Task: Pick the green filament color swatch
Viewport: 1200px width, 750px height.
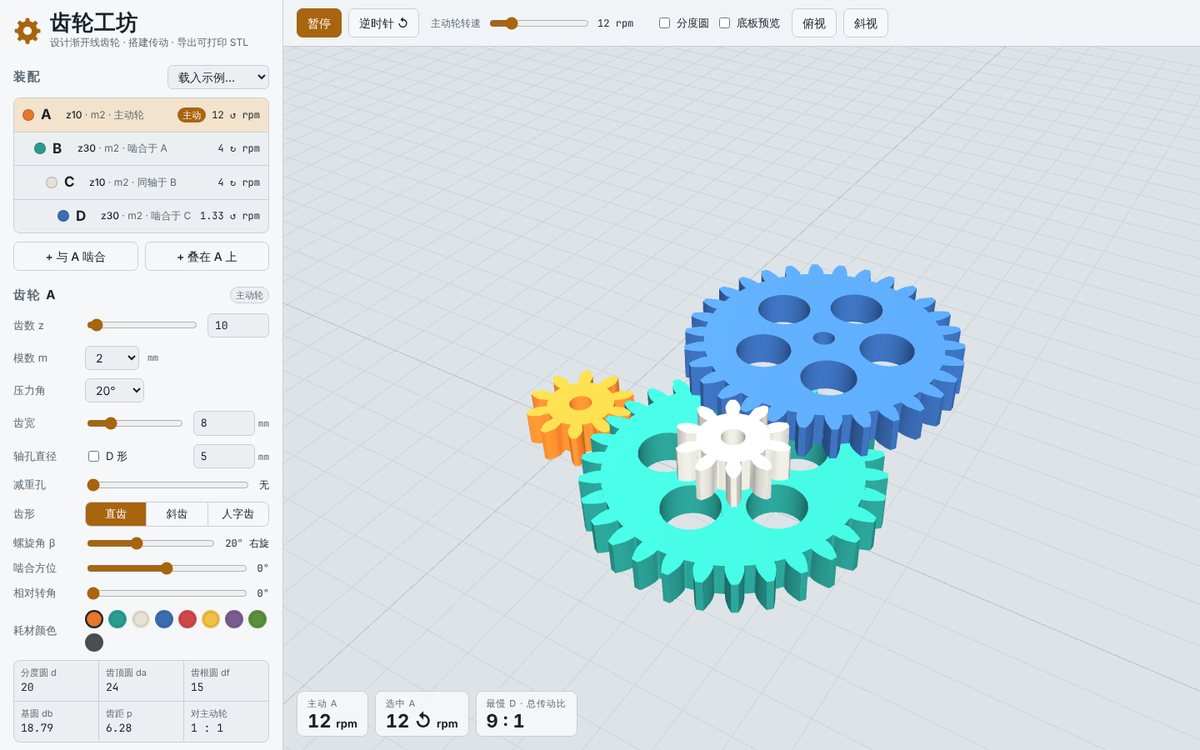Action: (x=257, y=619)
